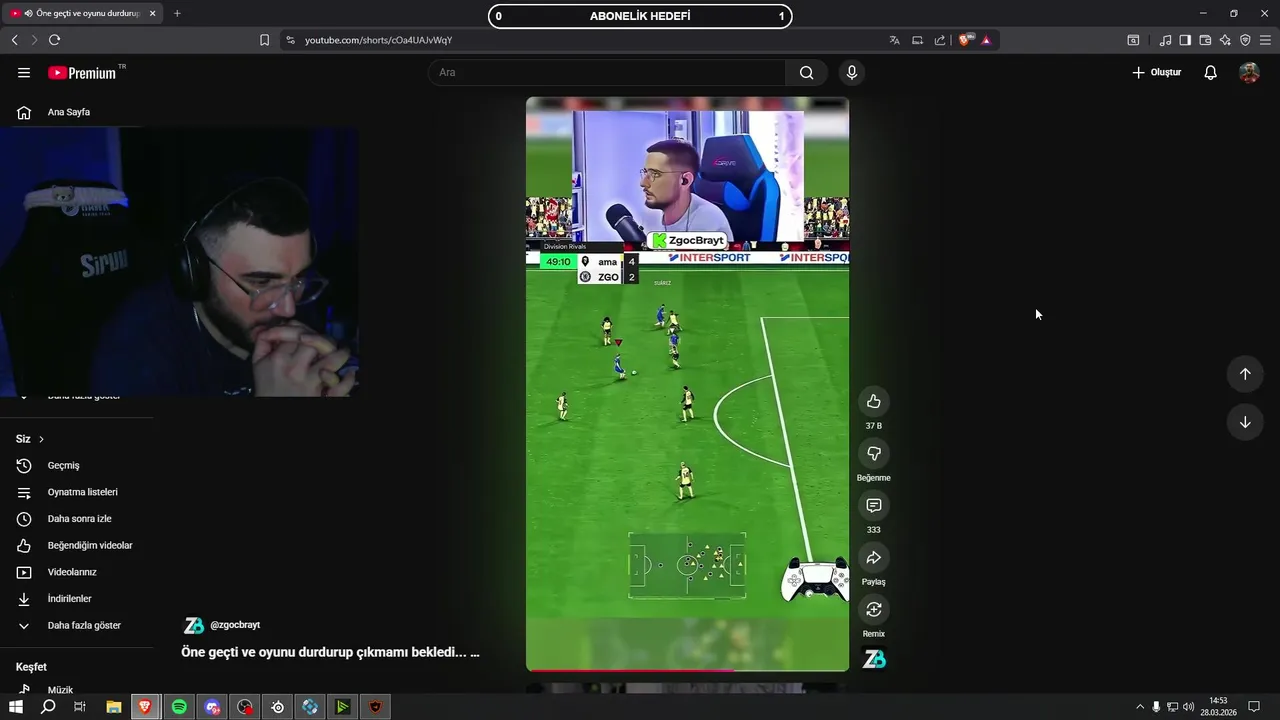Open Brave Leo AI sparkle icon
The image size is (1280, 720).
(1225, 40)
